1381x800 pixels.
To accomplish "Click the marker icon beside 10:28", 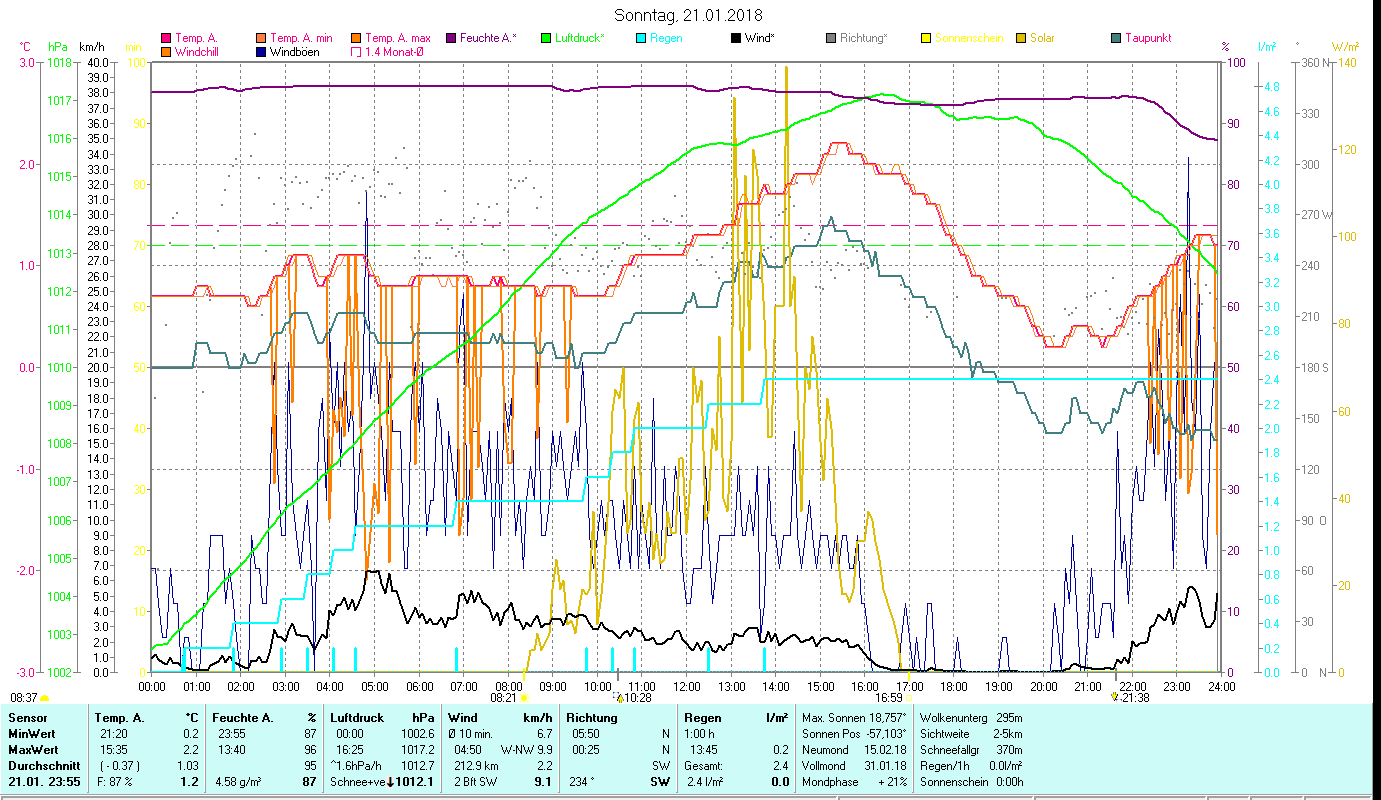I will [619, 697].
